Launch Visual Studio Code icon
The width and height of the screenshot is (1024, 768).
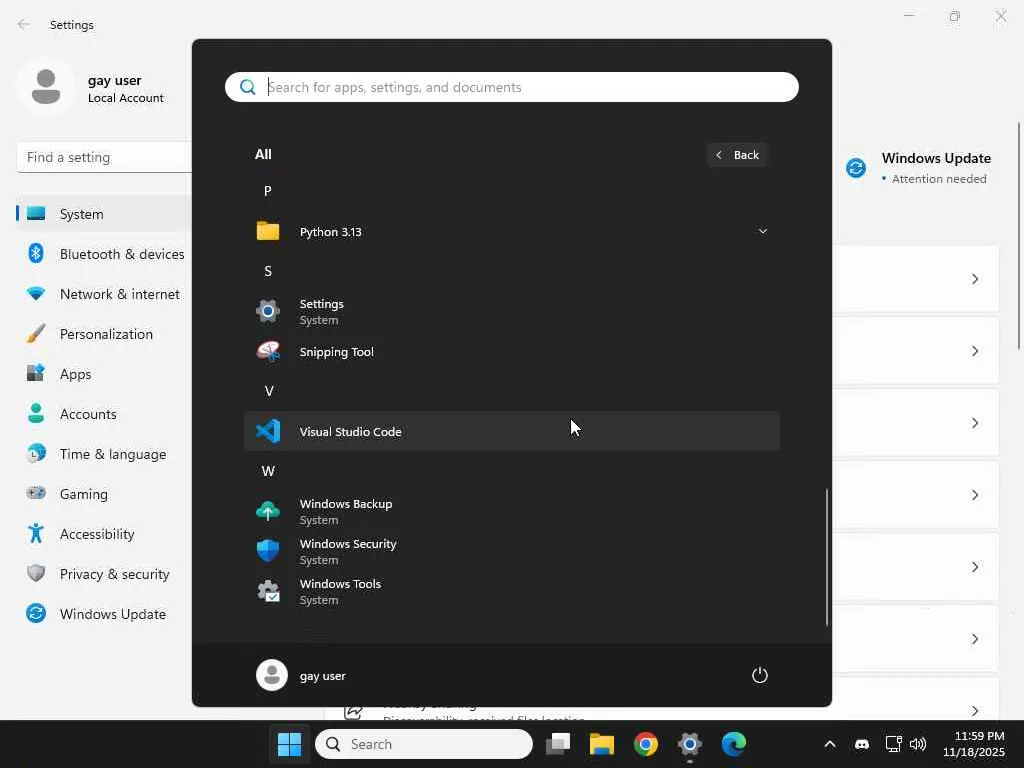(268, 431)
